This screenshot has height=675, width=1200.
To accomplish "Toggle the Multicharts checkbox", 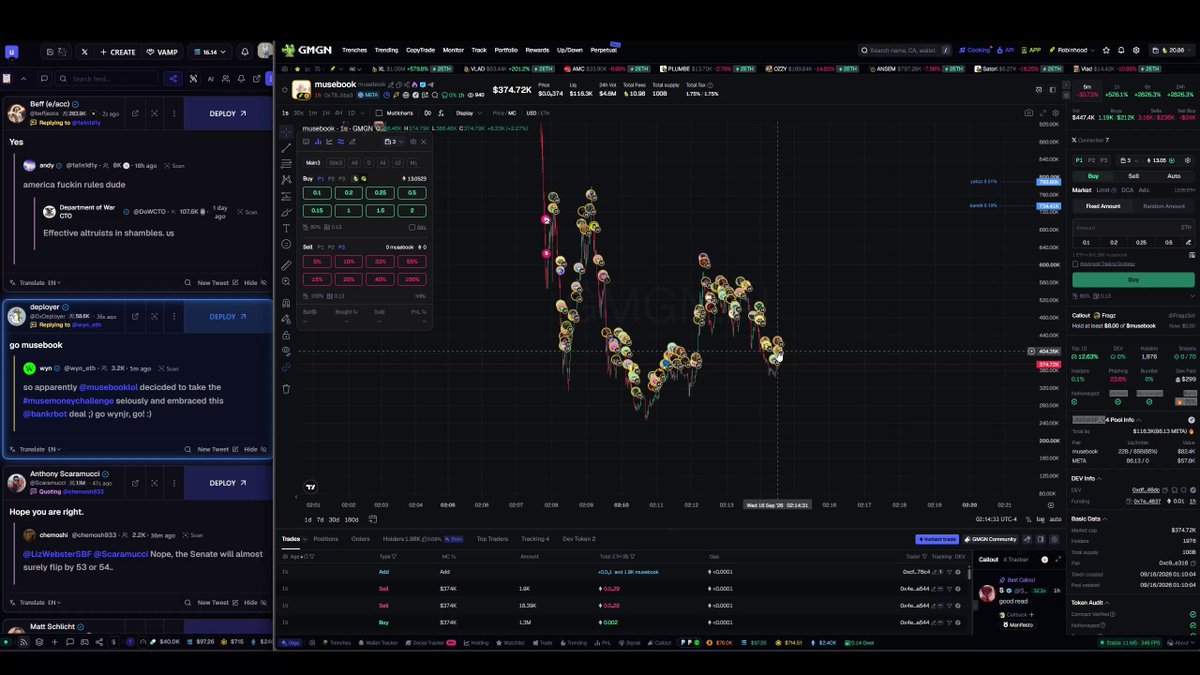I will (x=378, y=113).
